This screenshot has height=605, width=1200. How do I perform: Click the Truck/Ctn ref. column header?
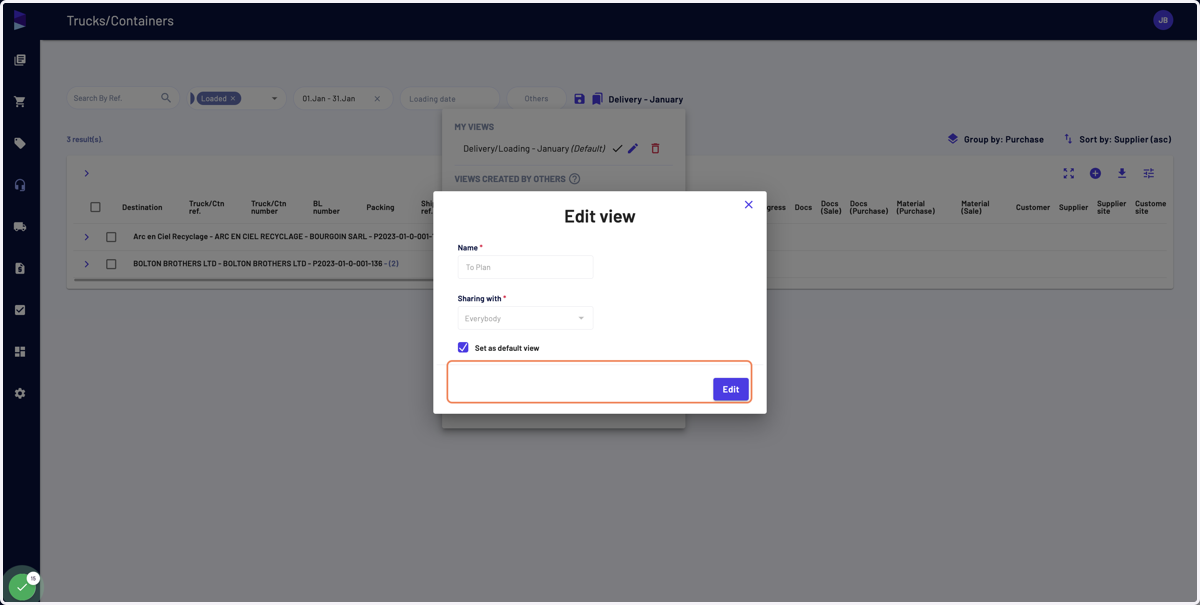206,207
